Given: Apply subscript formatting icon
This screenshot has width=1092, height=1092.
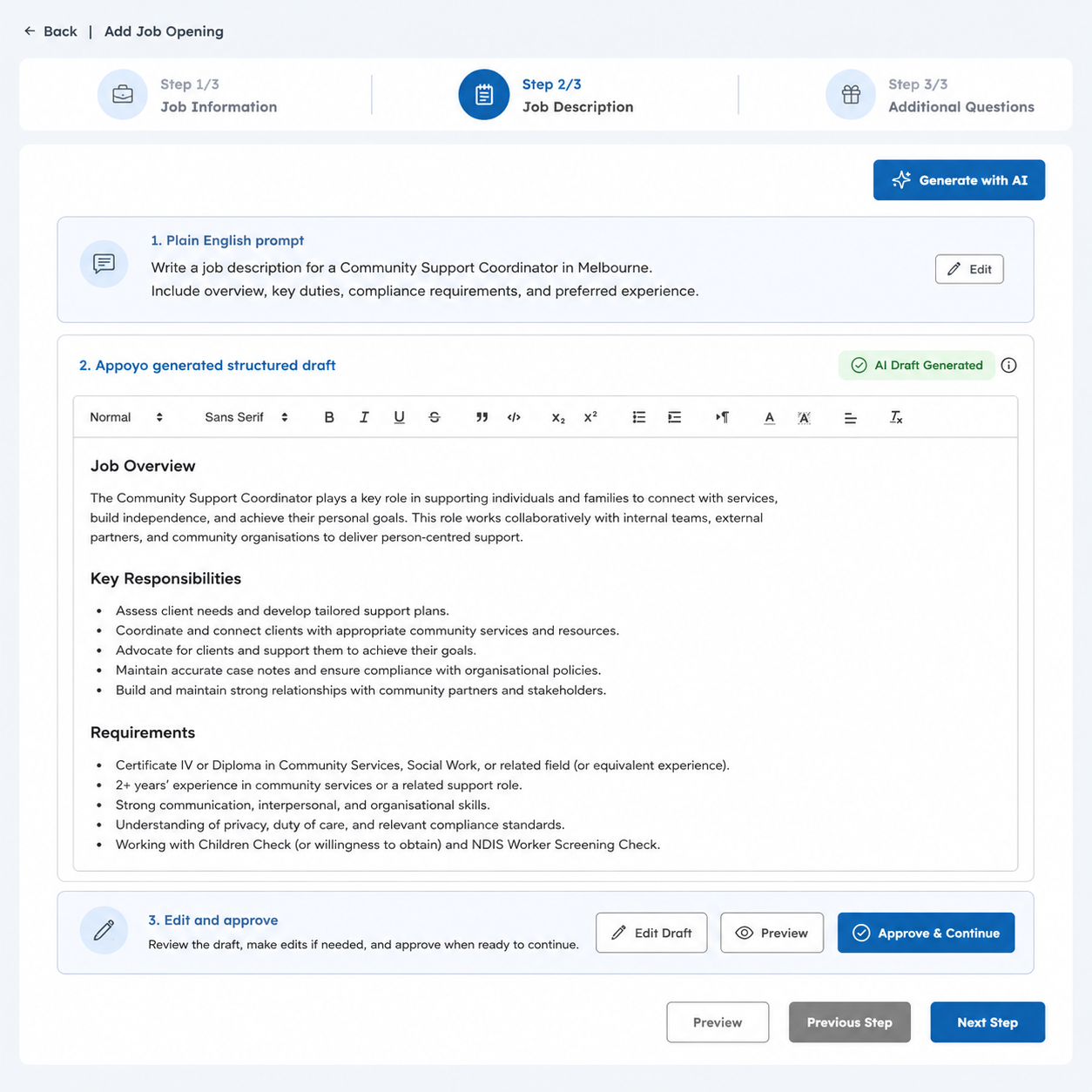Looking at the screenshot, I should [x=558, y=418].
